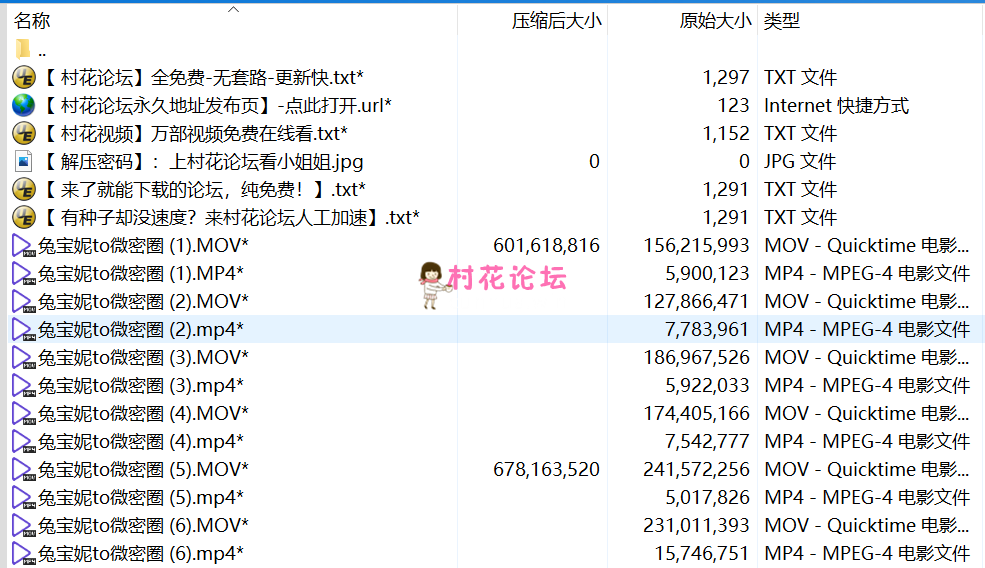Click compressed size value 678,163,520
This screenshot has height=568, width=985.
click(547, 469)
